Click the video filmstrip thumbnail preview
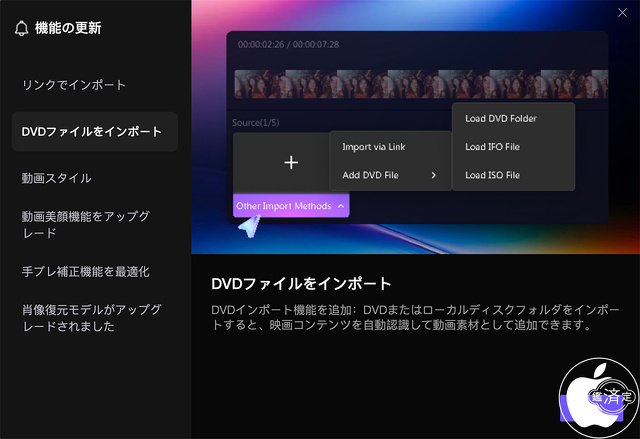Viewport: 640px width, 439px height. 421,84
